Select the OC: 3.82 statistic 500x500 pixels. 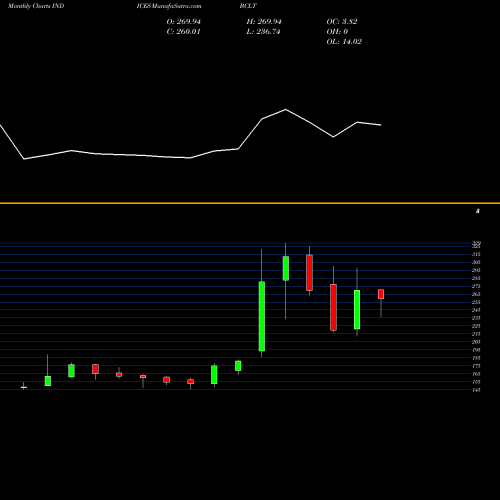click(x=342, y=22)
